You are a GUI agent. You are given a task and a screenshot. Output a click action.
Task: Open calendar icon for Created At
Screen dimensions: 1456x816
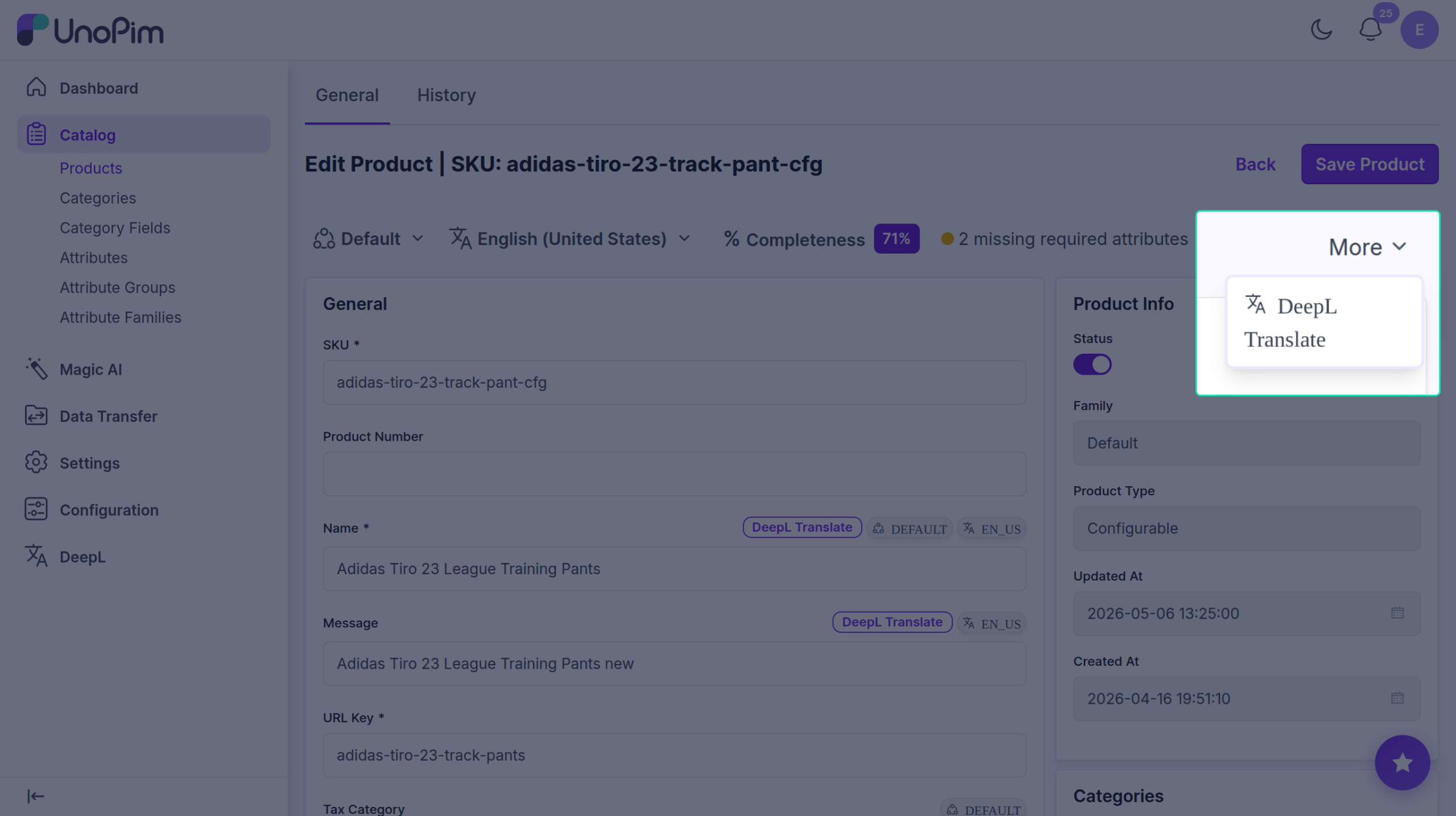(1397, 698)
